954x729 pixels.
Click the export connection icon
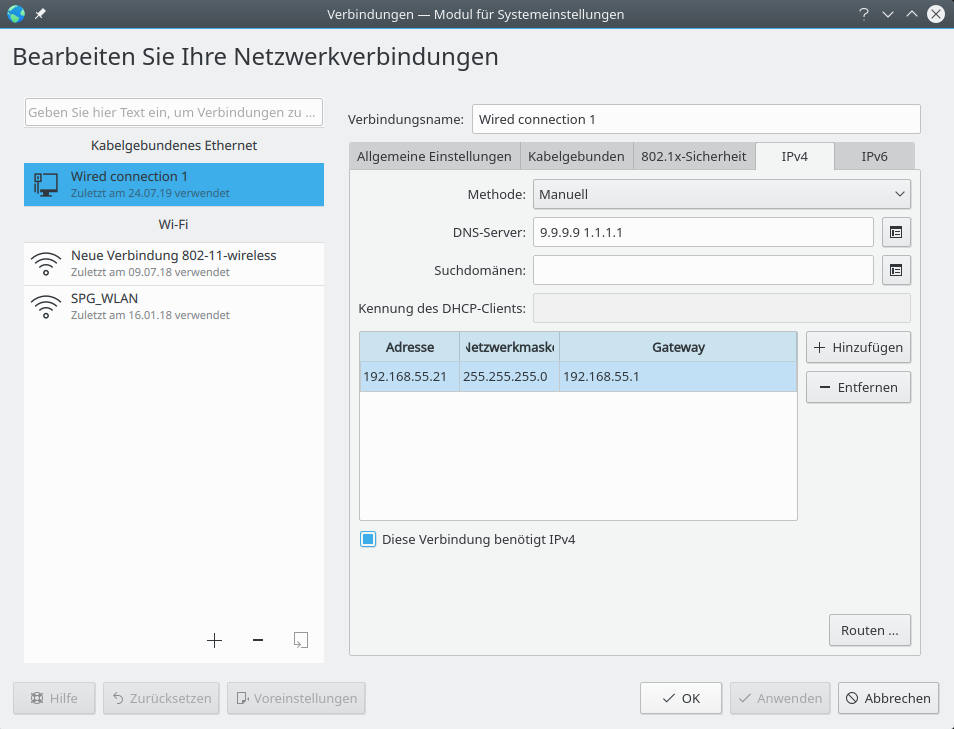coord(300,640)
